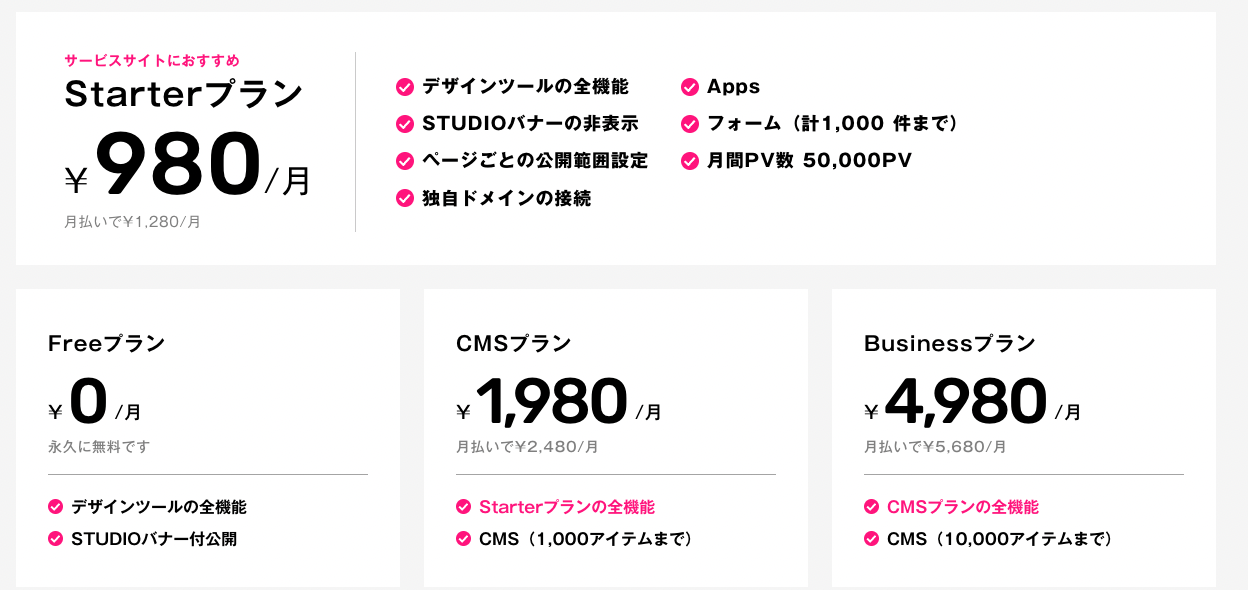
Task: Click checkmark icon beside ページごとの公開範囲設定
Action: (x=405, y=161)
